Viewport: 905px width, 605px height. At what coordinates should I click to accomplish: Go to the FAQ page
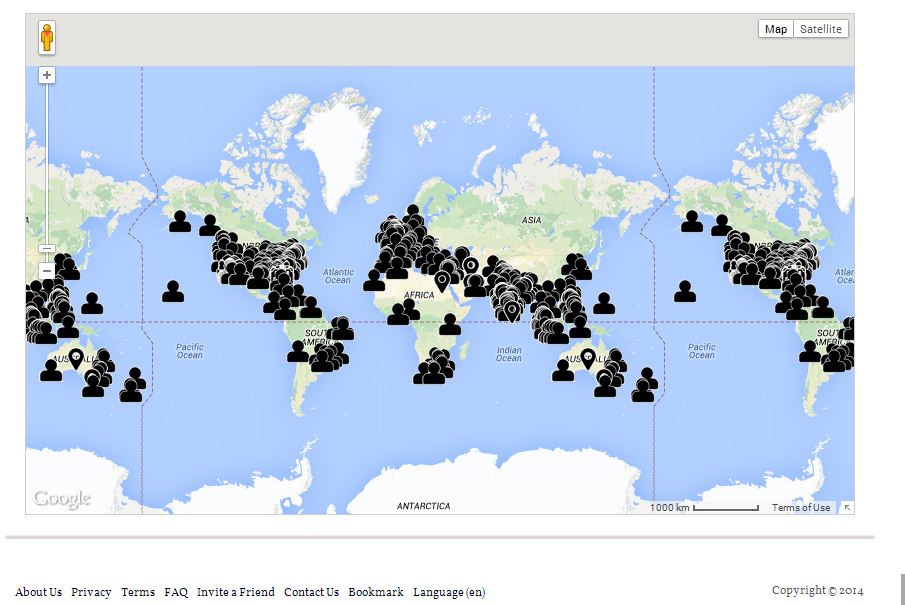click(x=176, y=592)
